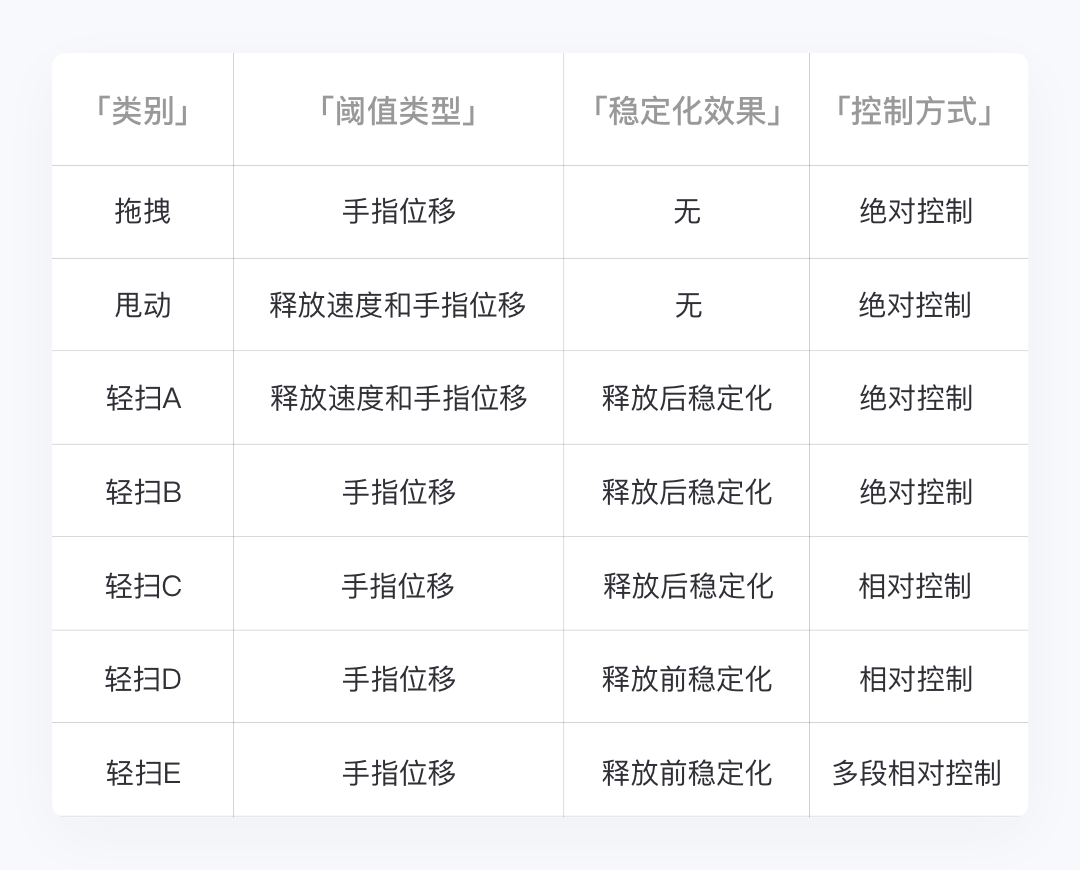This screenshot has height=870, width=1080.
Task: Click the 「控制方式」 column header
Action: (x=916, y=111)
